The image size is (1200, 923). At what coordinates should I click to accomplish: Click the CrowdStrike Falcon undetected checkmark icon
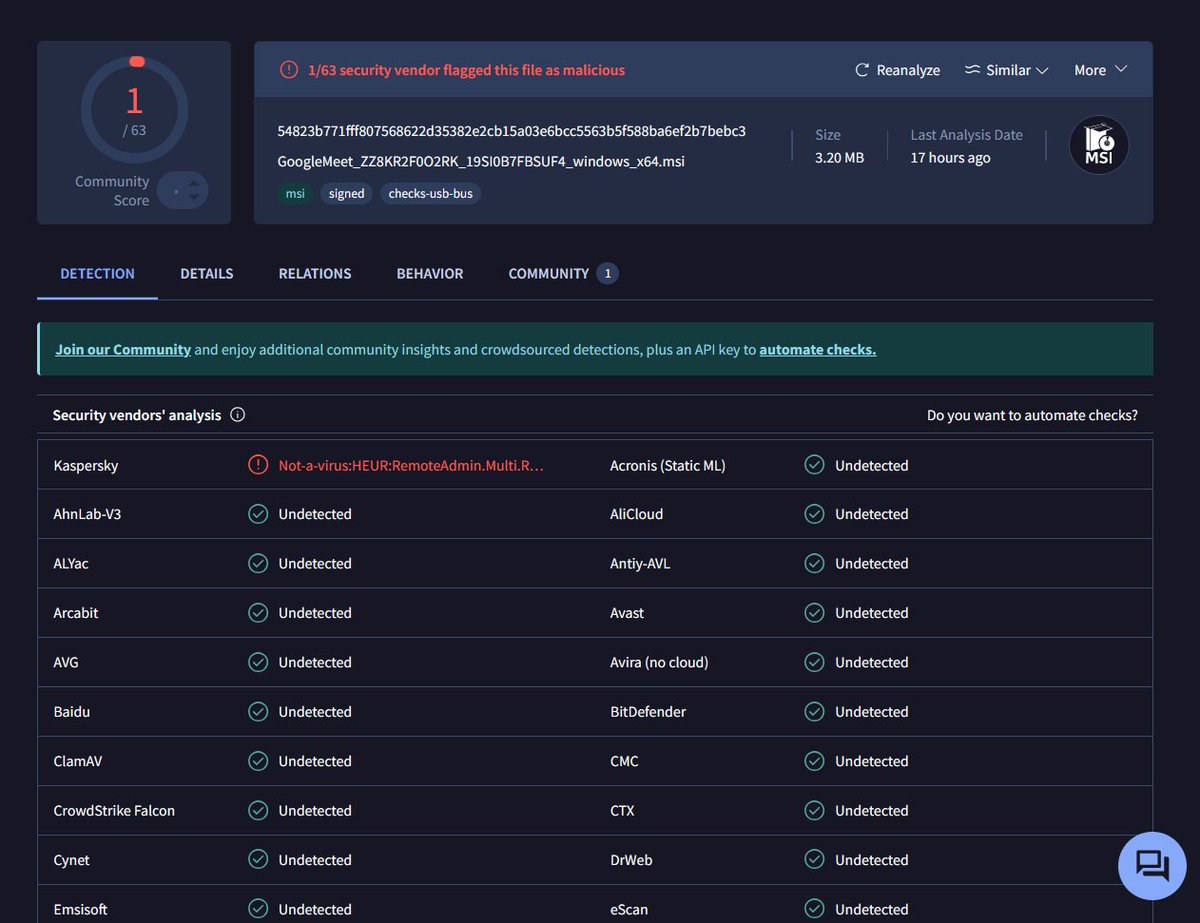(x=258, y=810)
